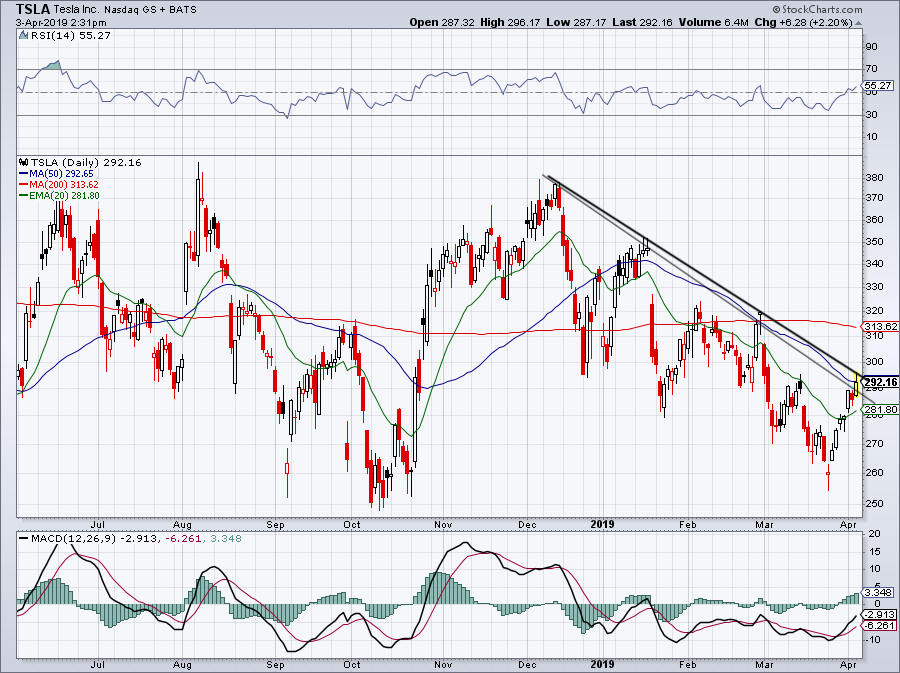The height and width of the screenshot is (673, 900).
Task: Click the 250 price axis label
Action: (874, 504)
